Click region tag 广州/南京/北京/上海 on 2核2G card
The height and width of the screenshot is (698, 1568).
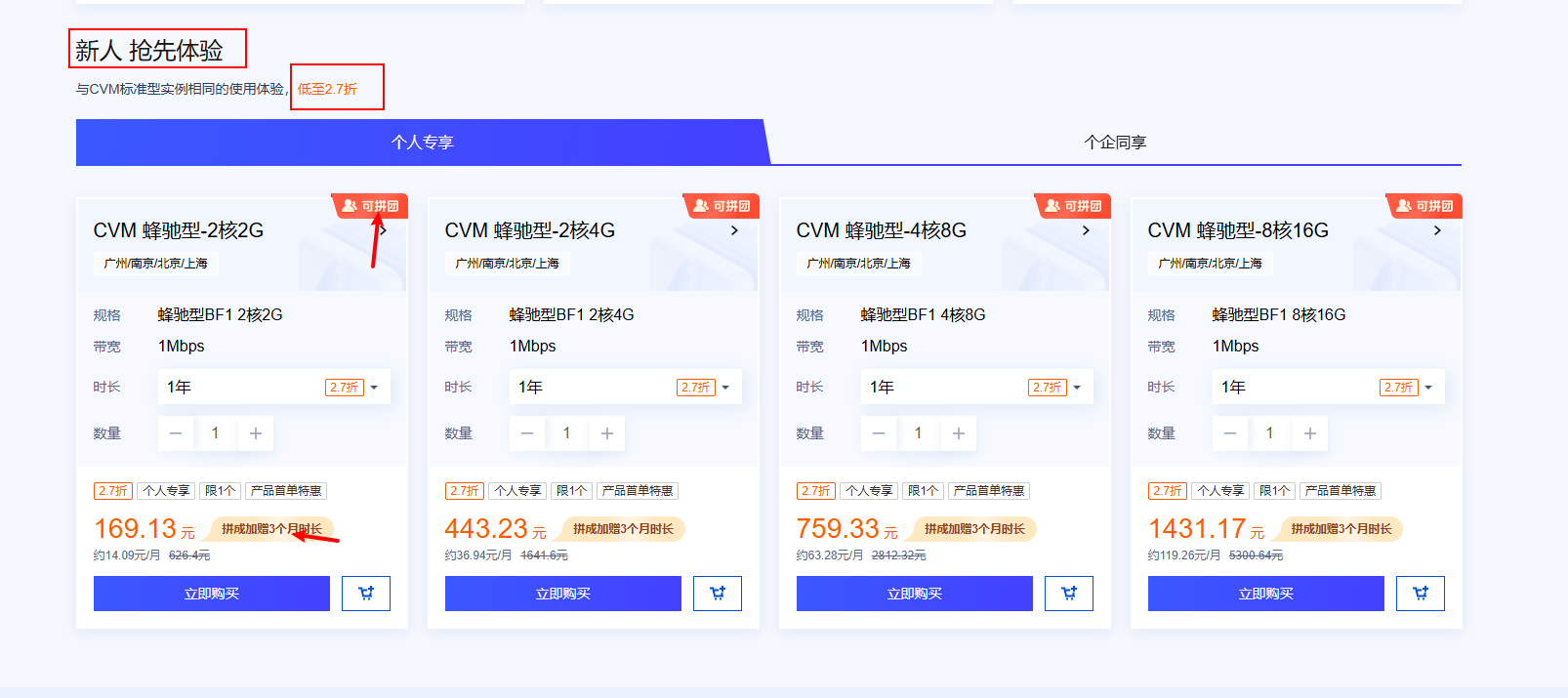pos(155,264)
